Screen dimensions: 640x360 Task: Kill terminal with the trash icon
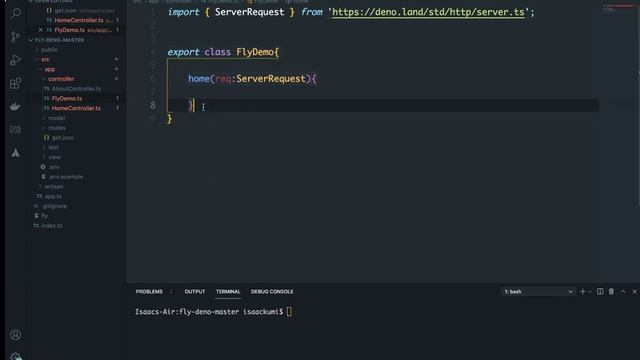coord(611,291)
